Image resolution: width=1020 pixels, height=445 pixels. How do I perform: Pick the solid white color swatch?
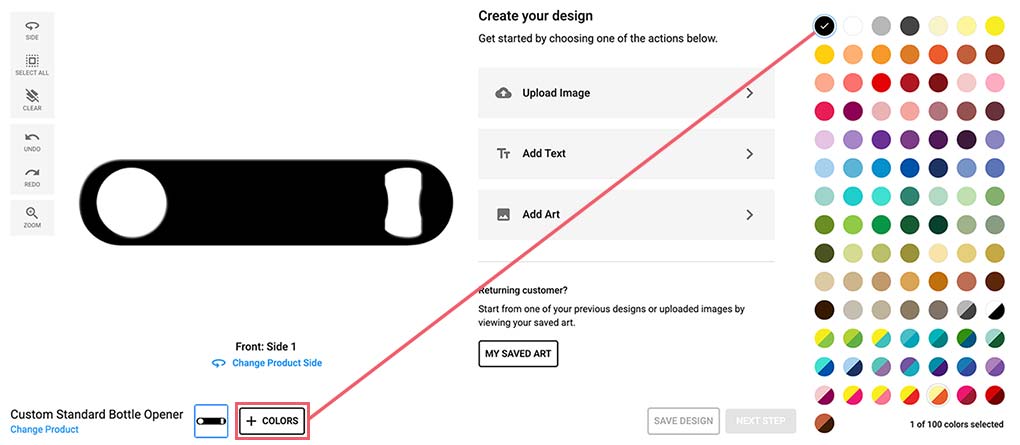(853, 26)
